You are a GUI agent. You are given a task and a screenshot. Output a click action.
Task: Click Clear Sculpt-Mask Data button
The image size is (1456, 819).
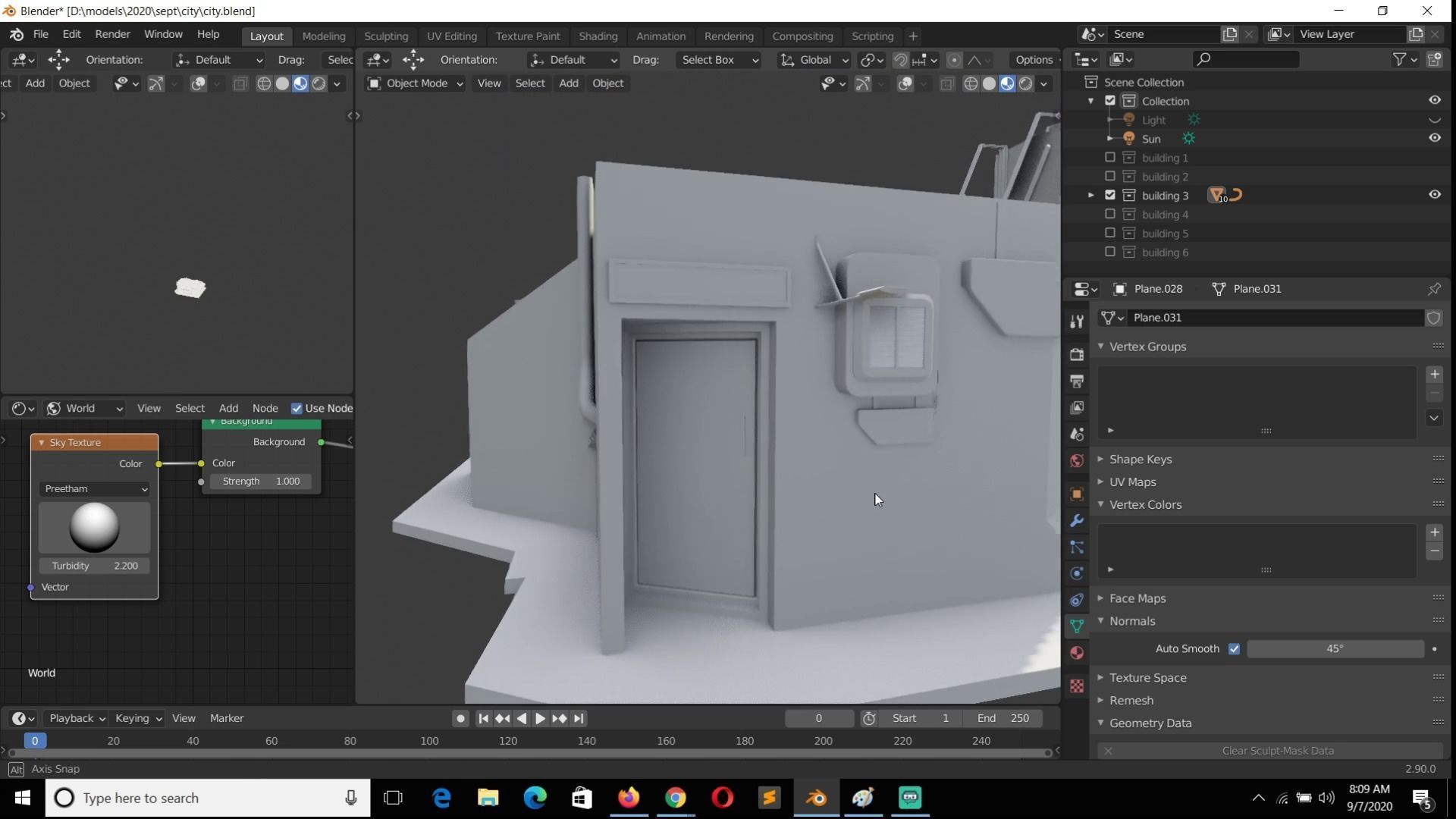click(x=1277, y=751)
